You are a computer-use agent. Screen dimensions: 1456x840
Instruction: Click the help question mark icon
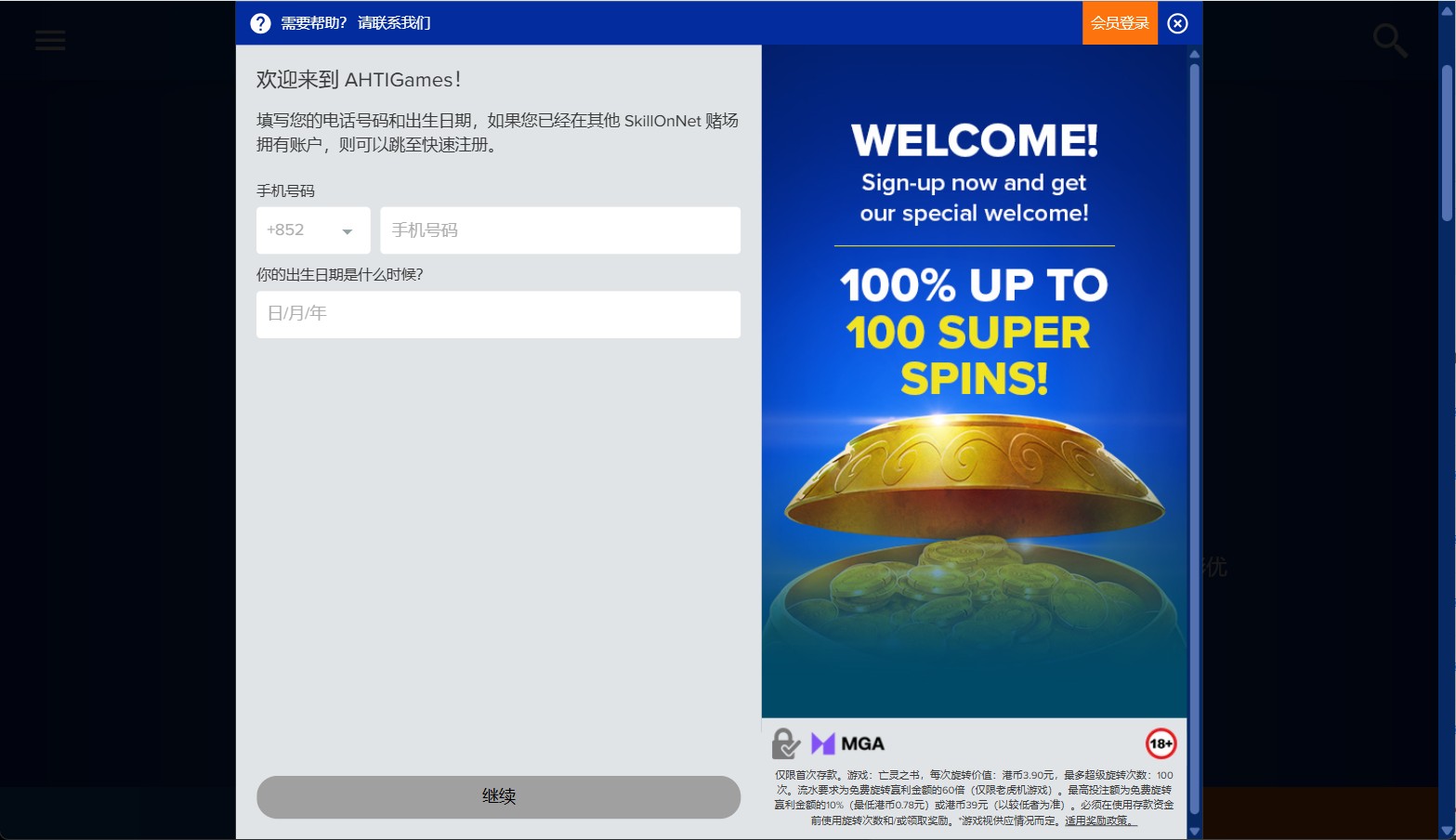260,23
